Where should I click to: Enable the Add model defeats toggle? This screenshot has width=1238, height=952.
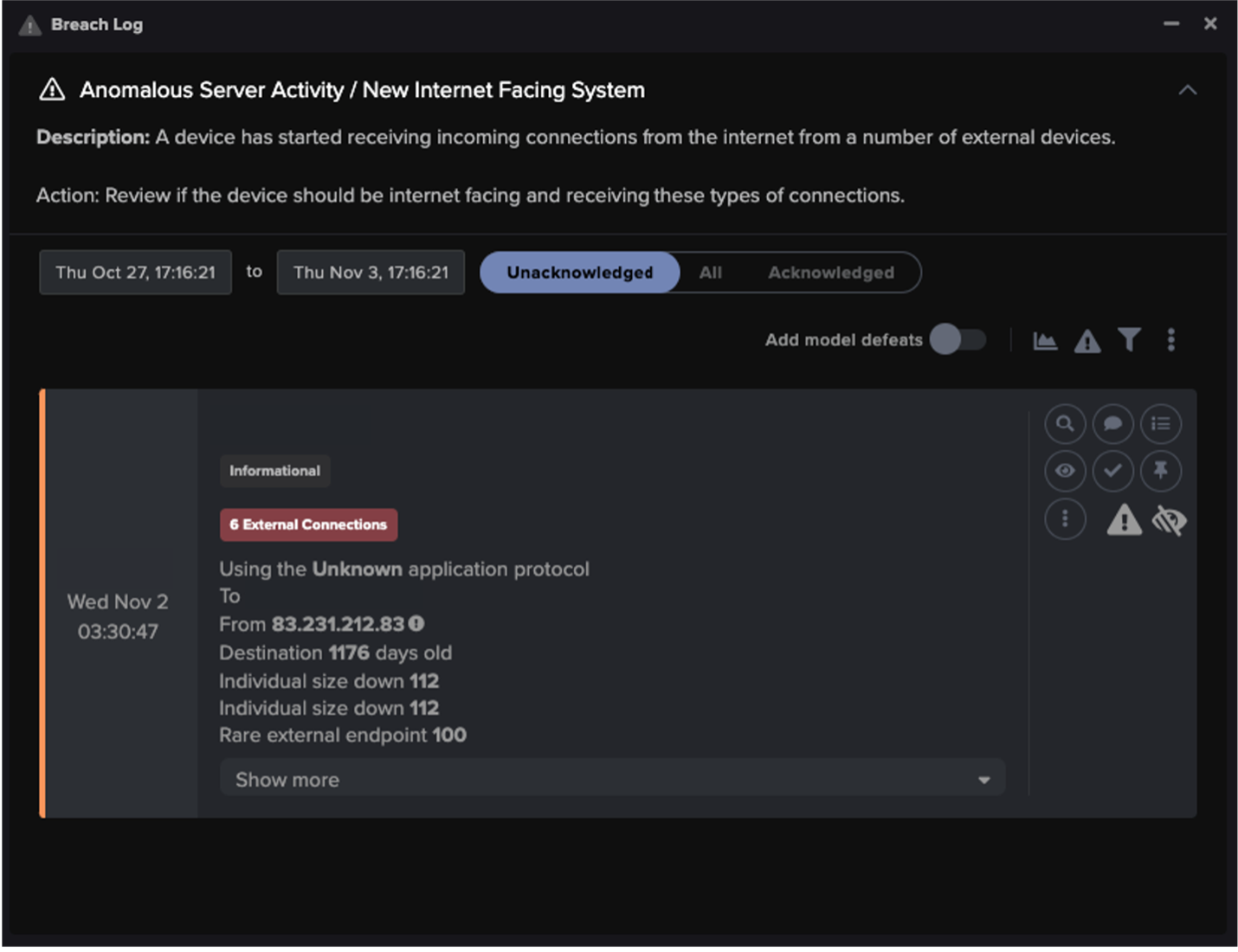click(958, 339)
